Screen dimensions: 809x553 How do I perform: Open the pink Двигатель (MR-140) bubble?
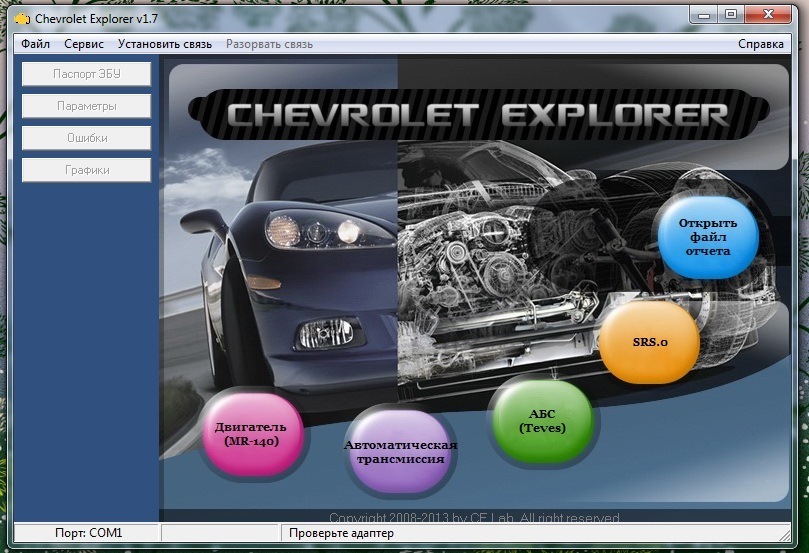tap(251, 434)
